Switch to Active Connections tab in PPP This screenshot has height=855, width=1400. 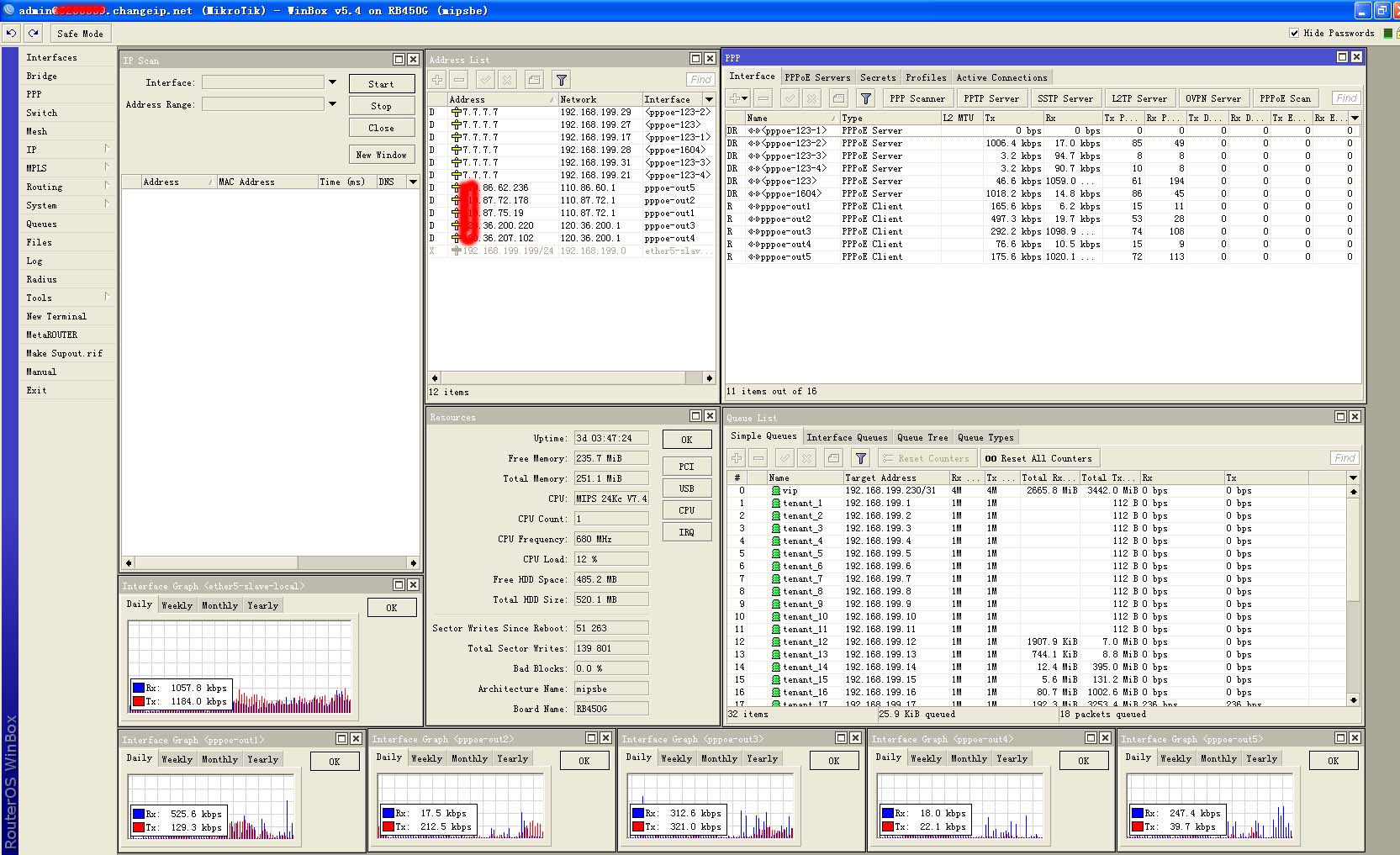(1001, 77)
